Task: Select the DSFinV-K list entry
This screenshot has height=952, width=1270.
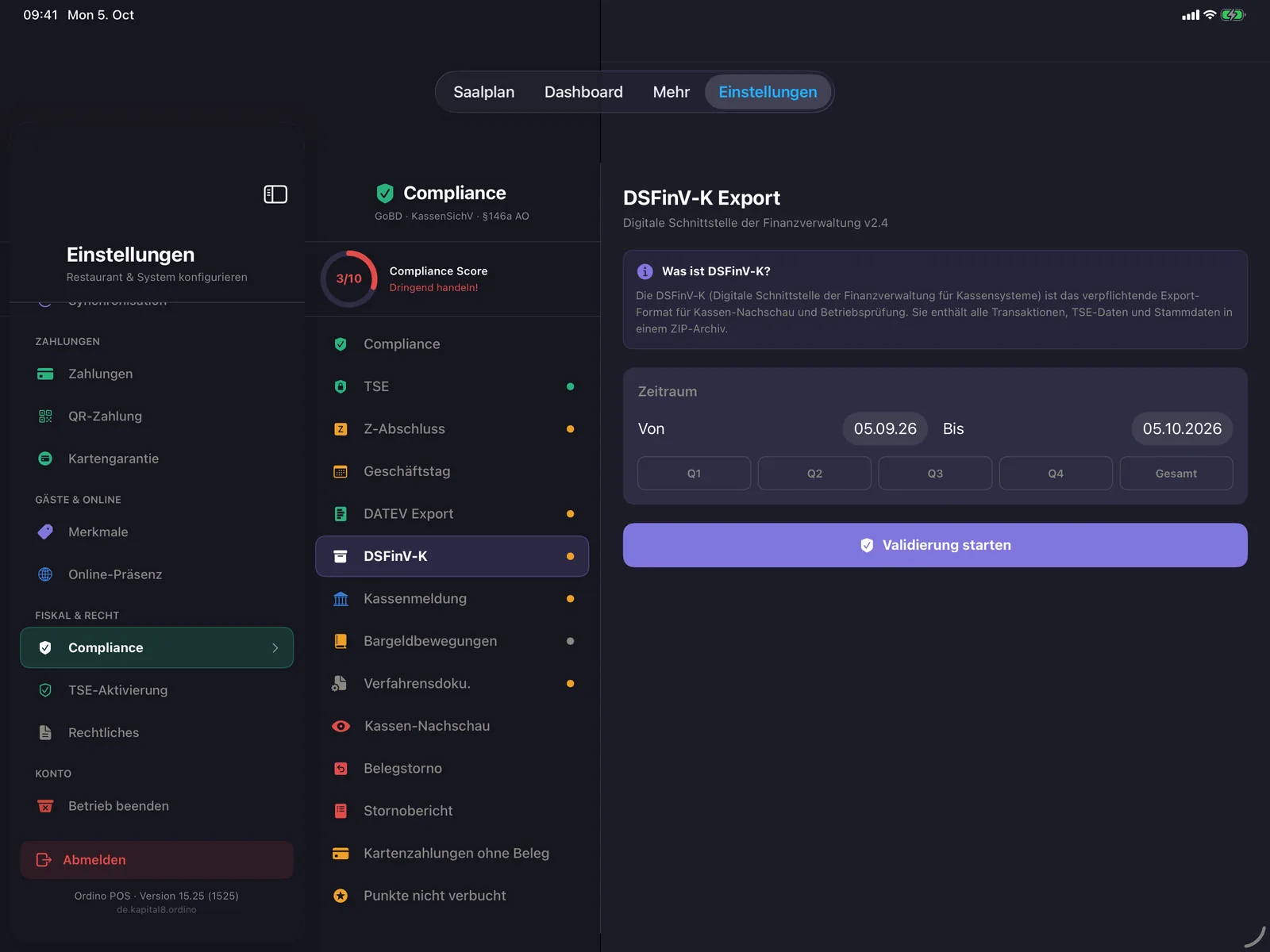Action: 452,556
